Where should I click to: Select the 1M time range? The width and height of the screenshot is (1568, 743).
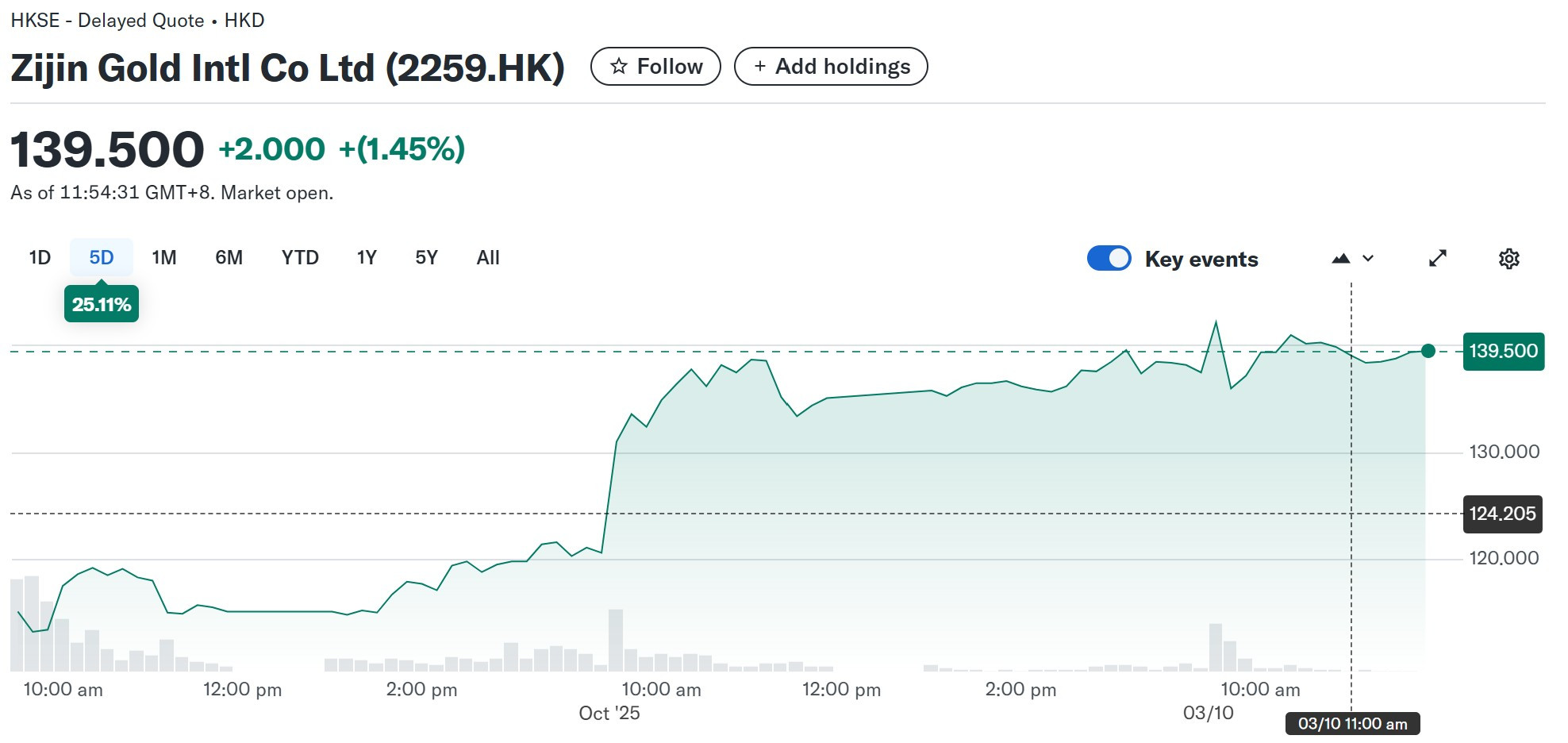(x=164, y=258)
